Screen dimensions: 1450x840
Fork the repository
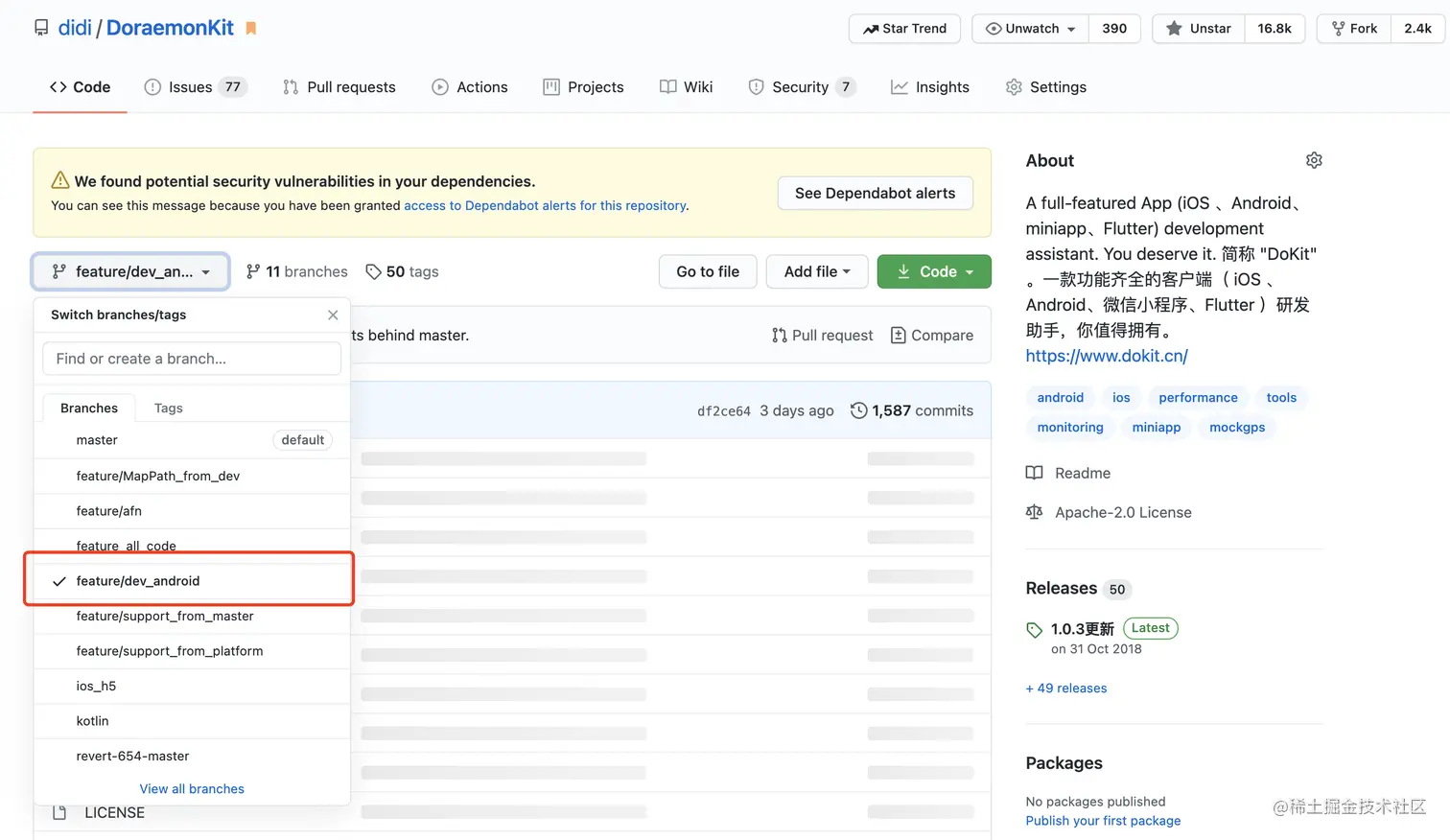[x=1353, y=29]
